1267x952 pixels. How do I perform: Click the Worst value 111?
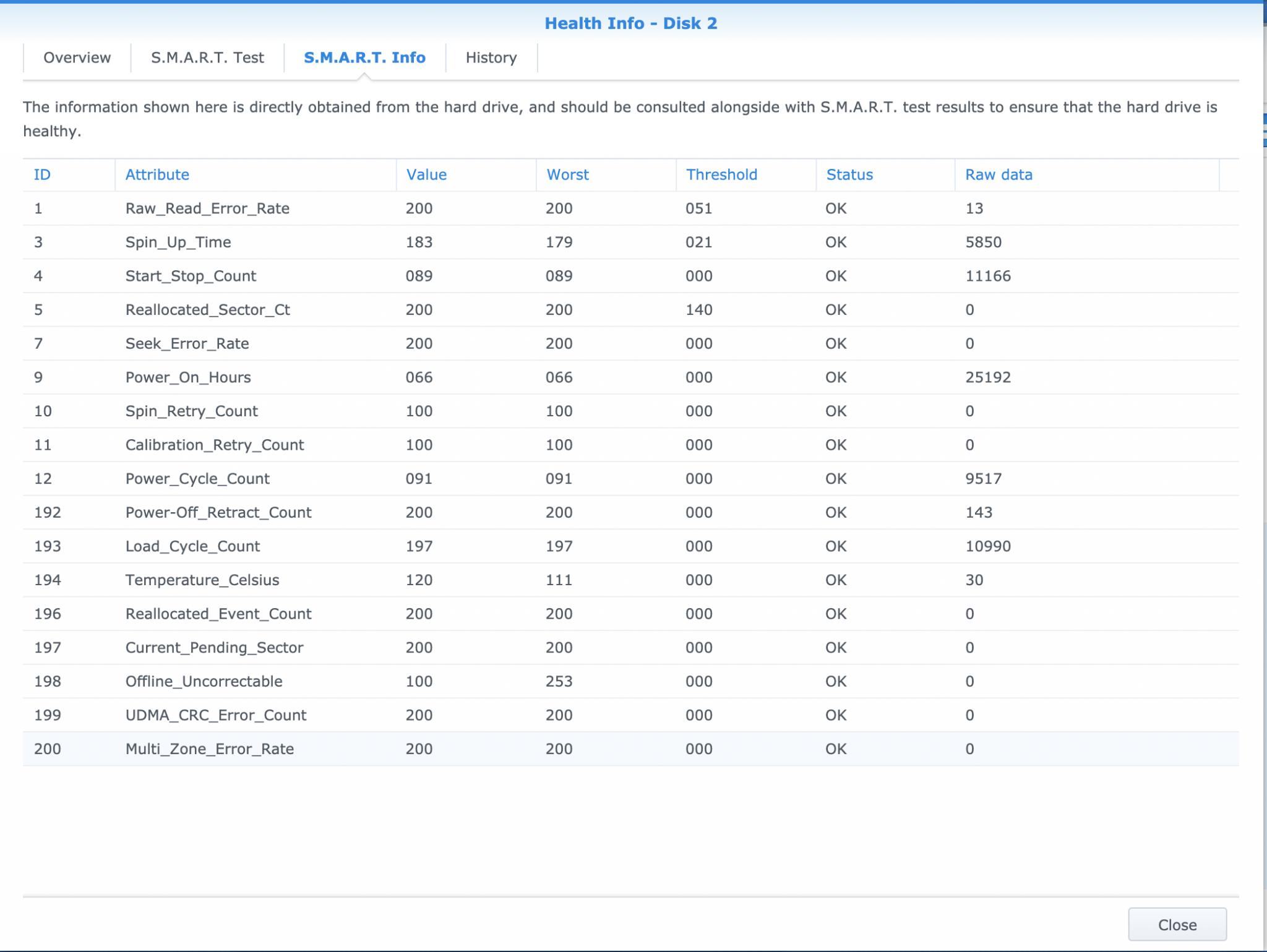[559, 580]
